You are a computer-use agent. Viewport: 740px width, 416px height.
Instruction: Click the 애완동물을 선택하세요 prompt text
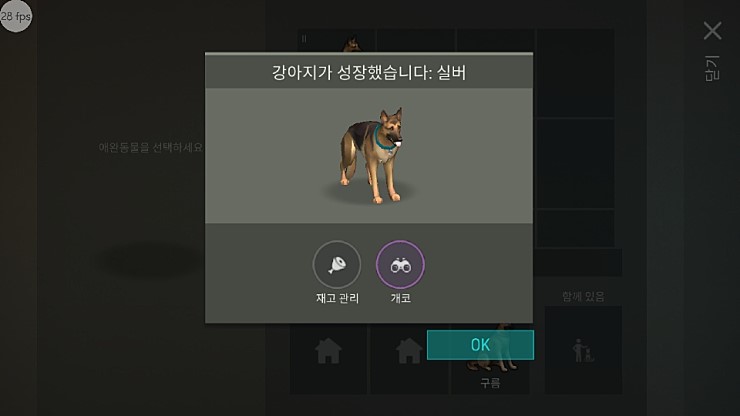tap(151, 147)
